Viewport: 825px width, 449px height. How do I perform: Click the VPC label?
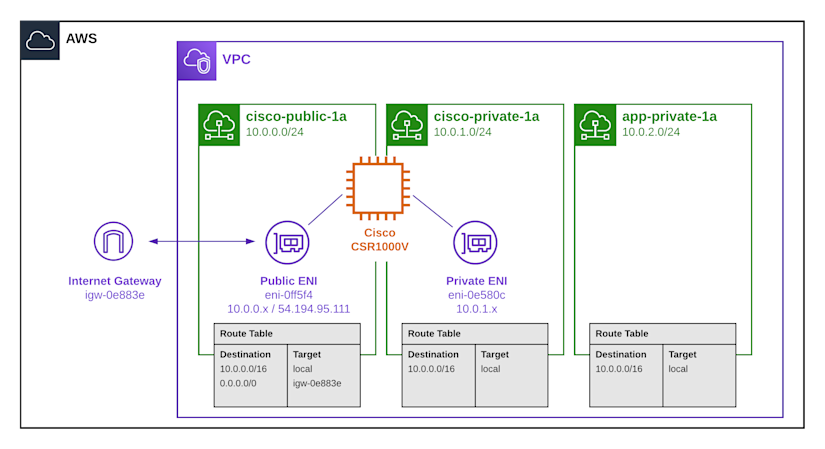pos(236,59)
